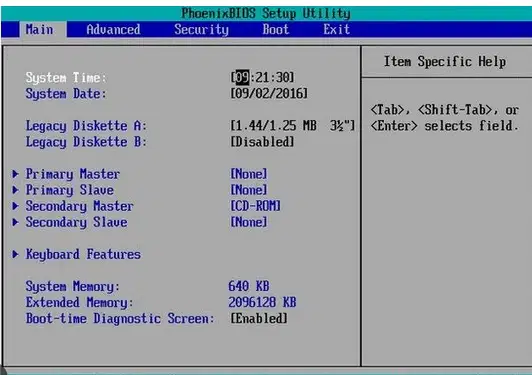Screen dimensions: 532x375
Task: Select the Exit menu tab
Action: point(337,30)
